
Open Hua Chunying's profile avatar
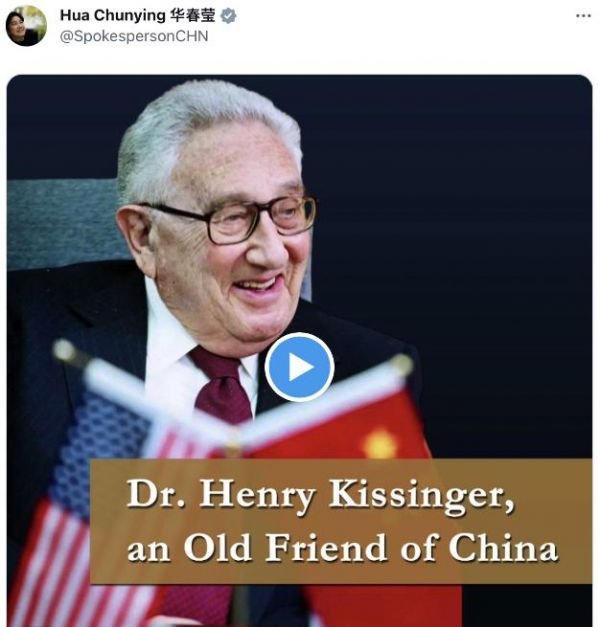click(26, 26)
